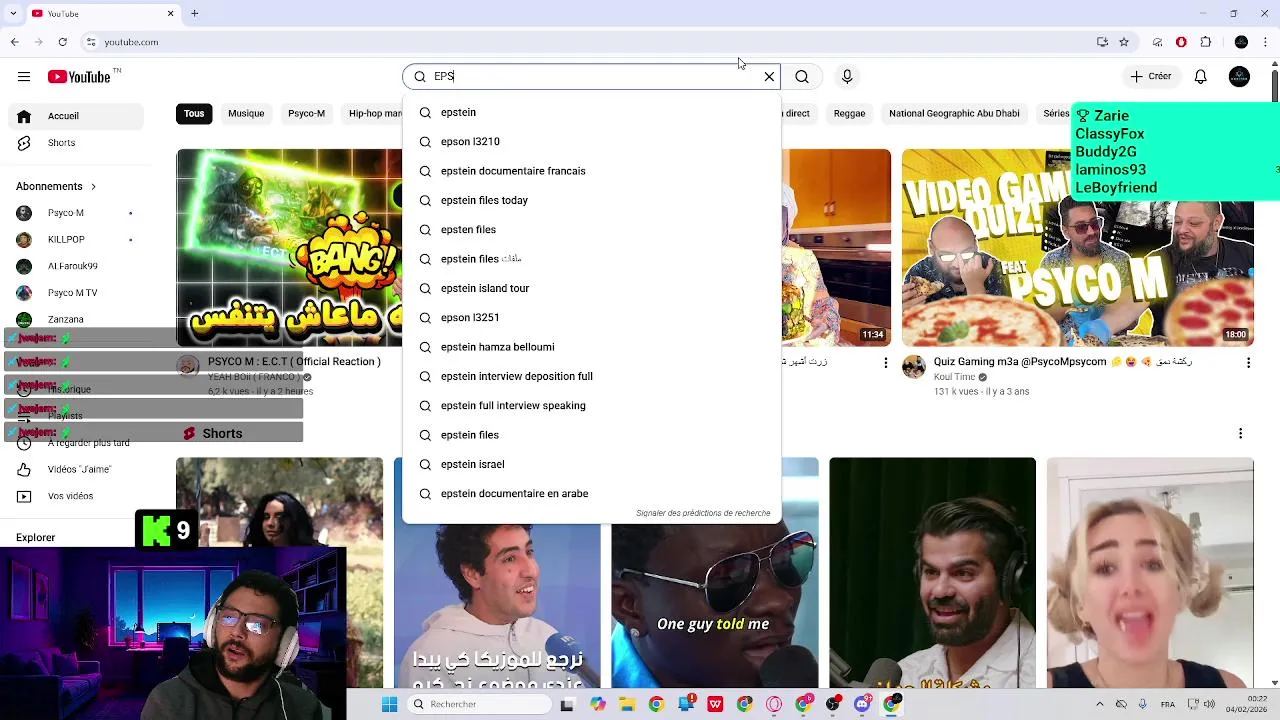The image size is (1280, 720).
Task: Open a new browser tab
Action: [x=195, y=13]
